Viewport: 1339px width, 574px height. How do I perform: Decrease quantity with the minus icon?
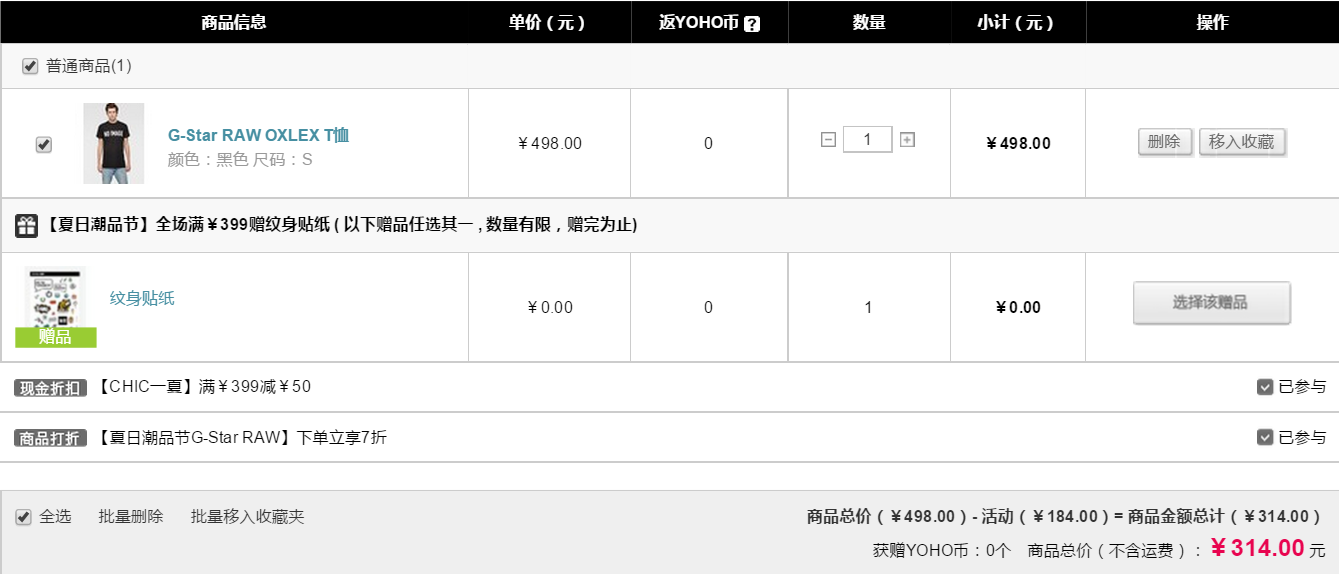[x=828, y=140]
